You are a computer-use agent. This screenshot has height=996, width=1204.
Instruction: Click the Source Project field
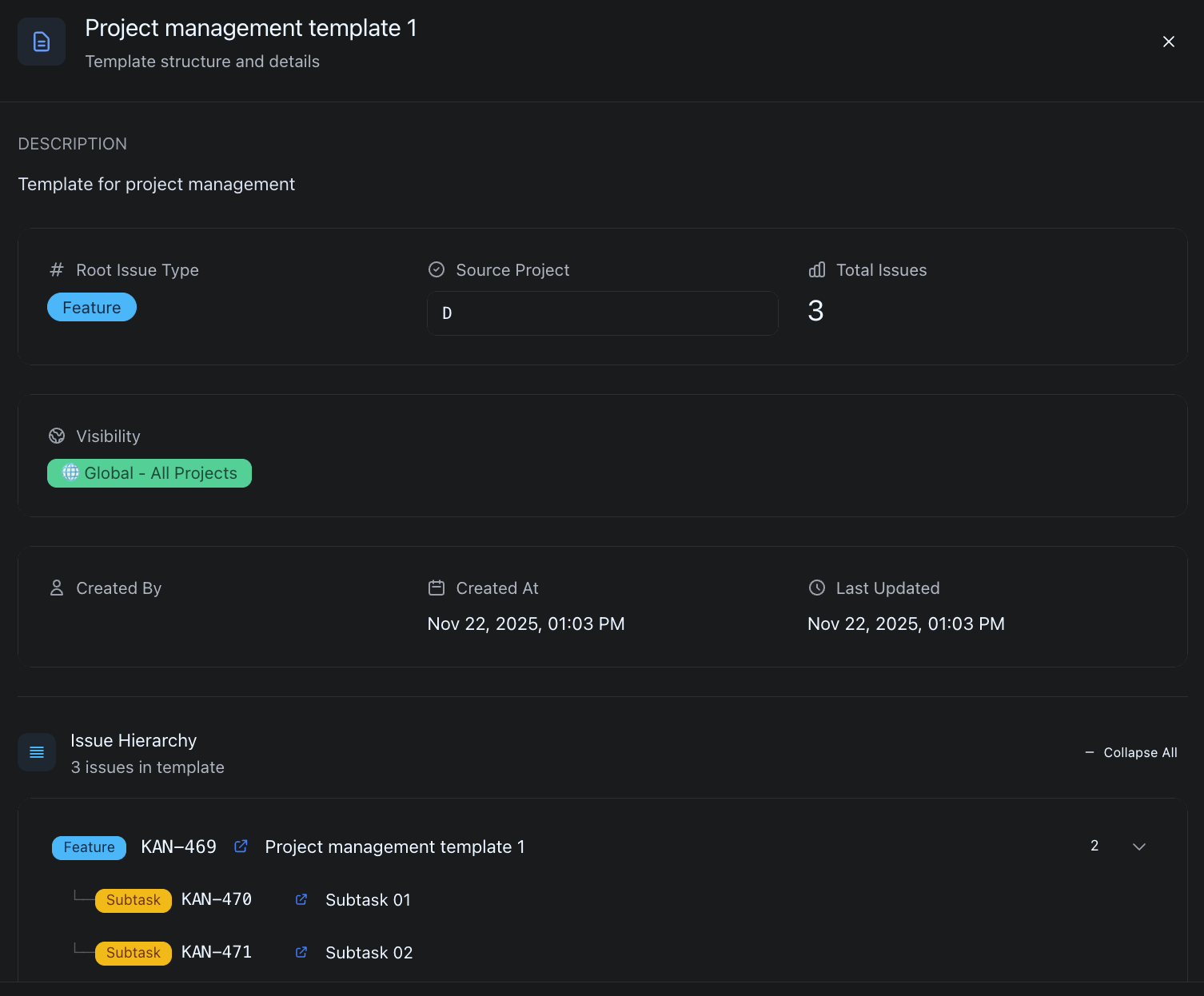[x=602, y=313]
